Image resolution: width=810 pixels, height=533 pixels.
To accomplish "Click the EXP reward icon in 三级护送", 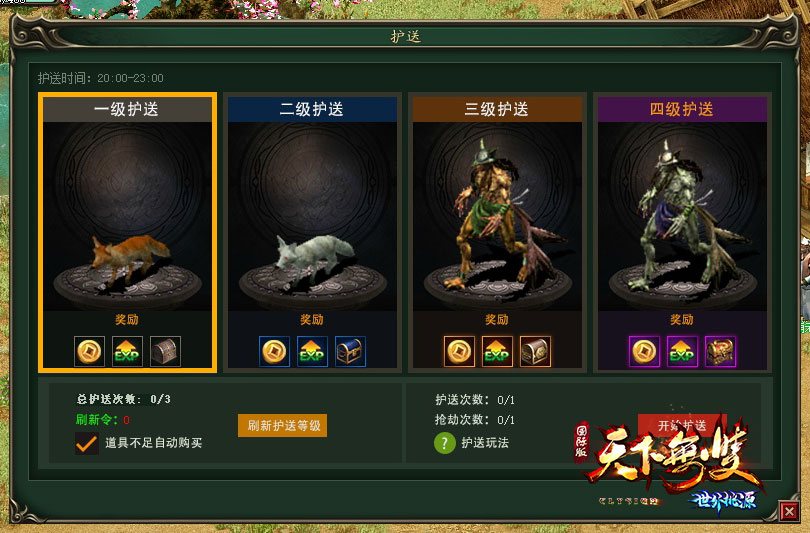I will click(x=497, y=351).
